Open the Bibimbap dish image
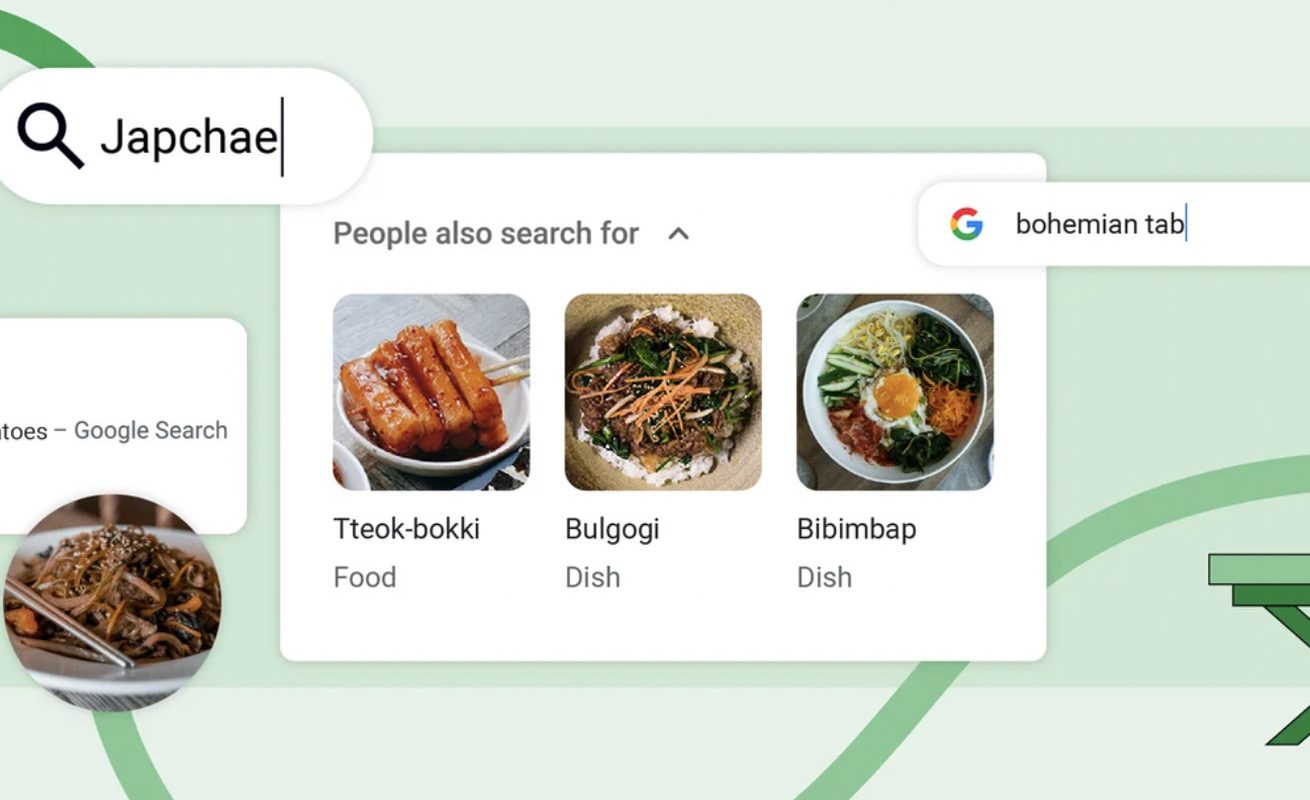This screenshot has width=1310, height=800. [x=895, y=392]
